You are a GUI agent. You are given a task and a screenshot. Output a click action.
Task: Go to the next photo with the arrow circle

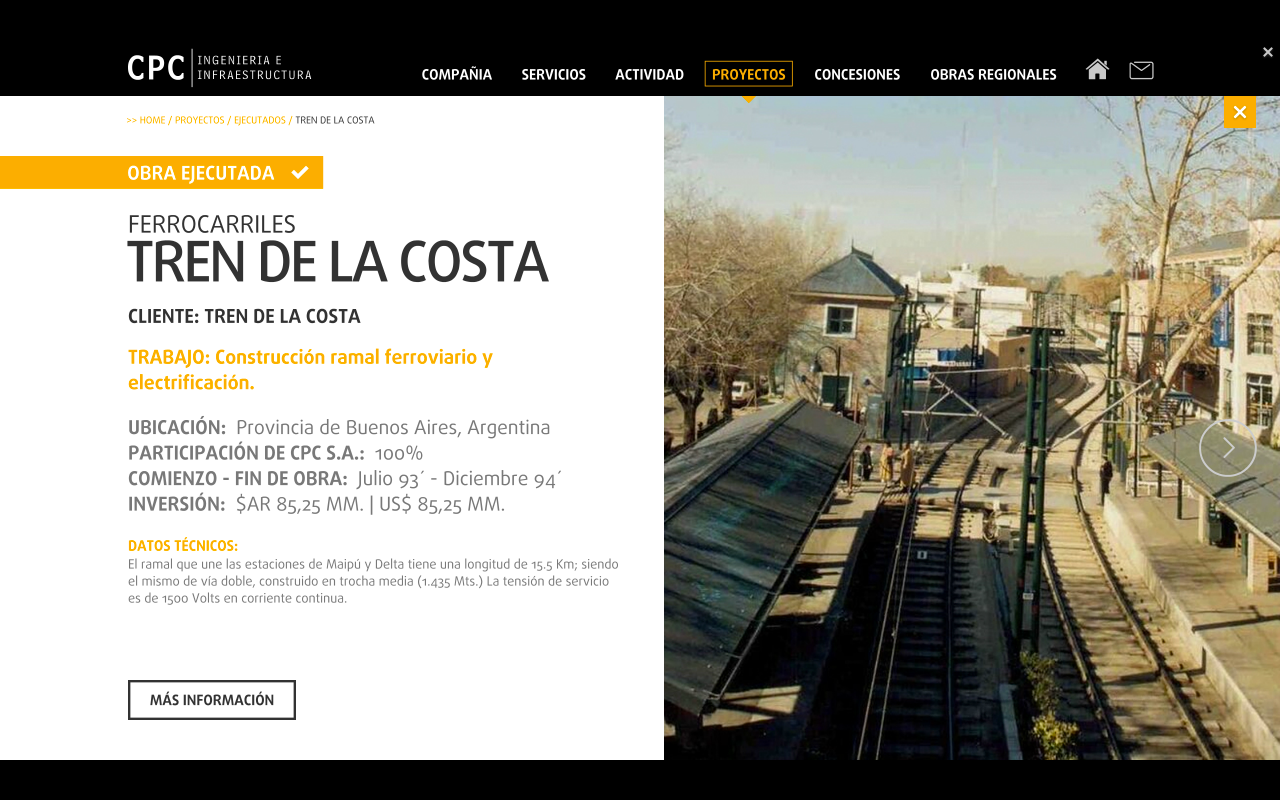(1227, 448)
